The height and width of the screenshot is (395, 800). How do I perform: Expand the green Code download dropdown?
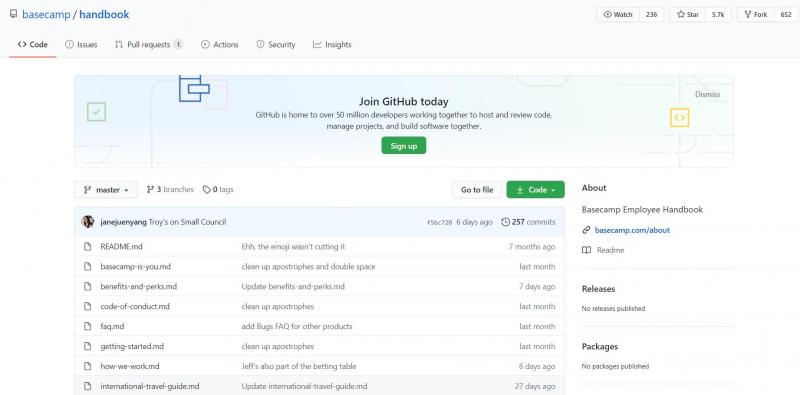tap(535, 190)
